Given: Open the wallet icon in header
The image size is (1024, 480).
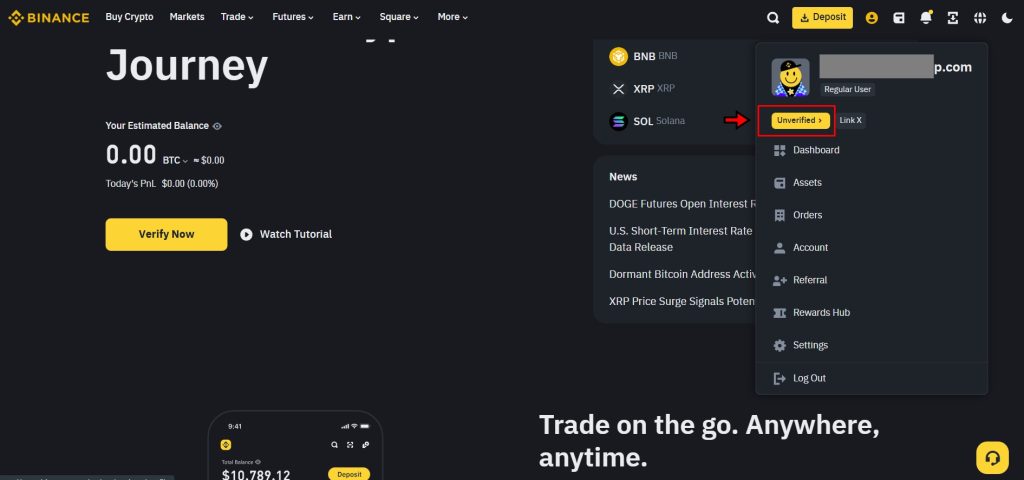Looking at the screenshot, I should [x=899, y=18].
